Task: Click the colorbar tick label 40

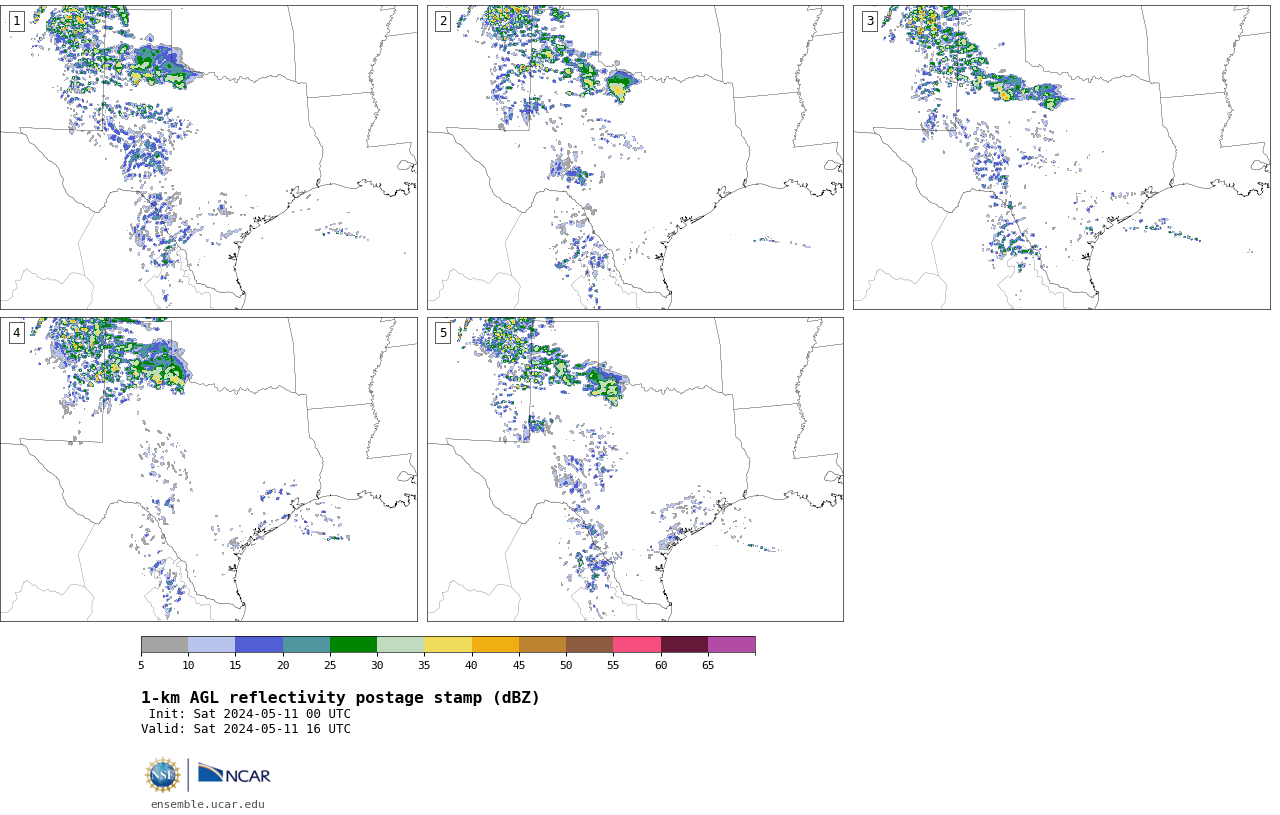Action: 471,665
